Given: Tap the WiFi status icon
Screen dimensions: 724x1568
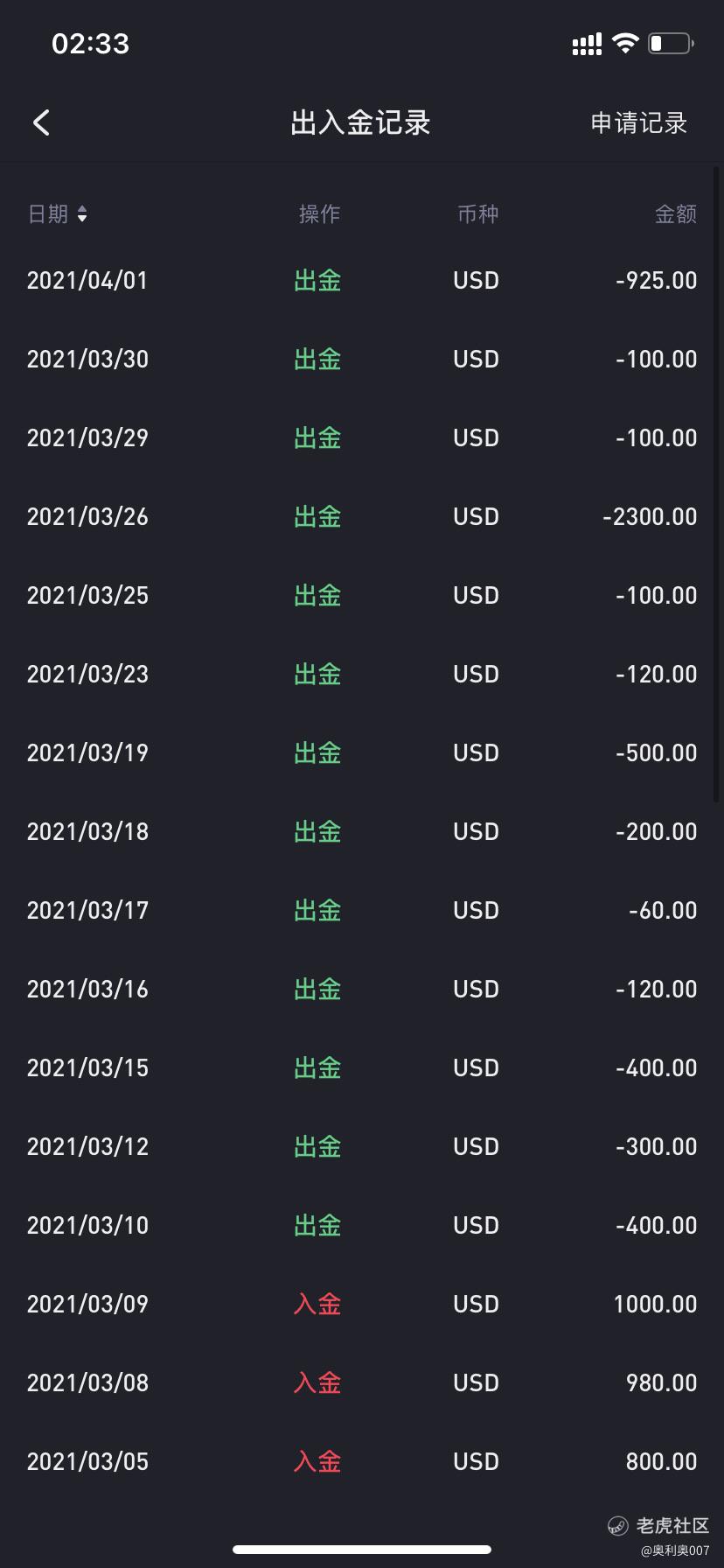Looking at the screenshot, I should pos(625,43).
